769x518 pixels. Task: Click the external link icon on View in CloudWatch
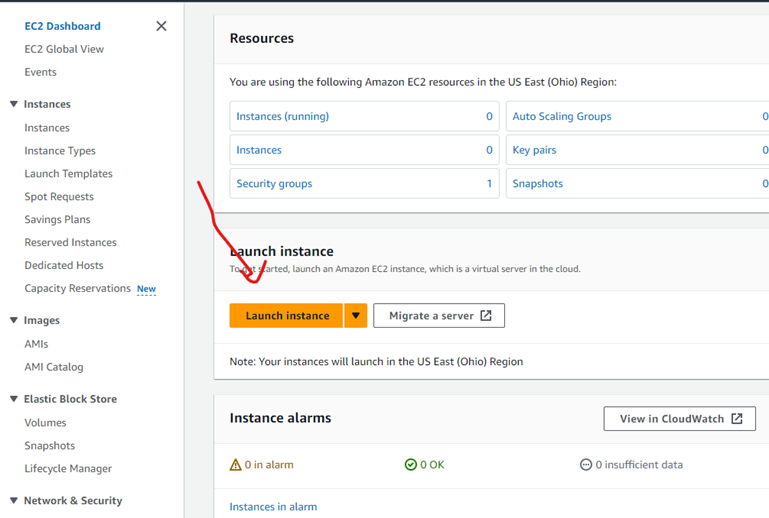737,418
